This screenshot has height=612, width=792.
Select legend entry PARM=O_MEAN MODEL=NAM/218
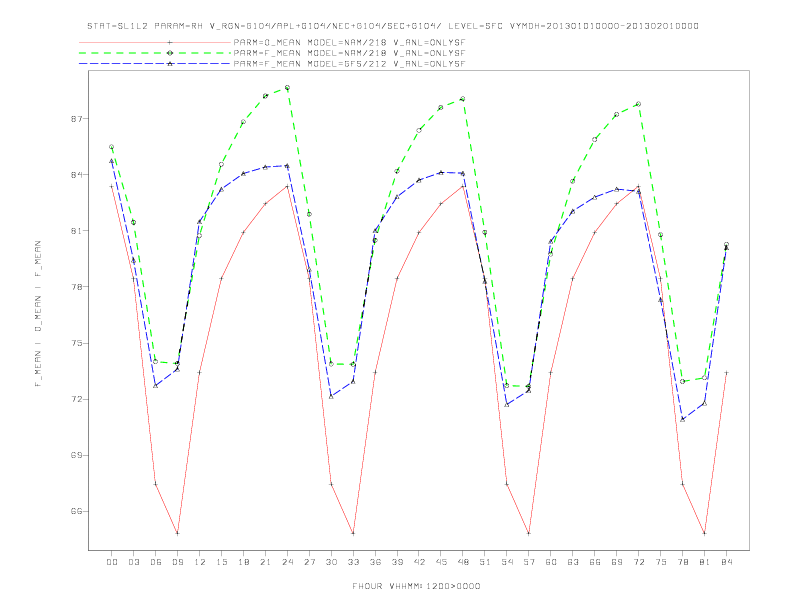click(x=349, y=42)
